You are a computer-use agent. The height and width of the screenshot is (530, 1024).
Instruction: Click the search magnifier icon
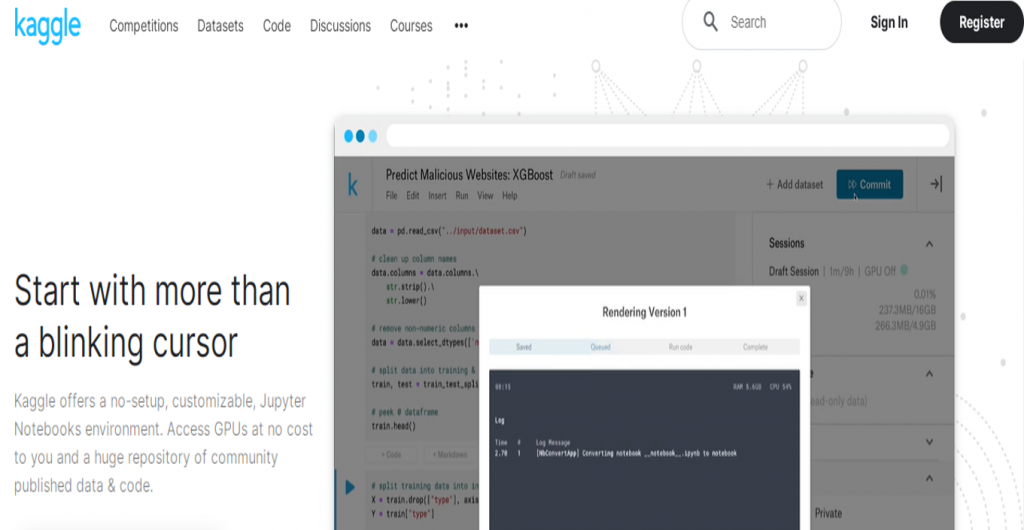pos(711,22)
